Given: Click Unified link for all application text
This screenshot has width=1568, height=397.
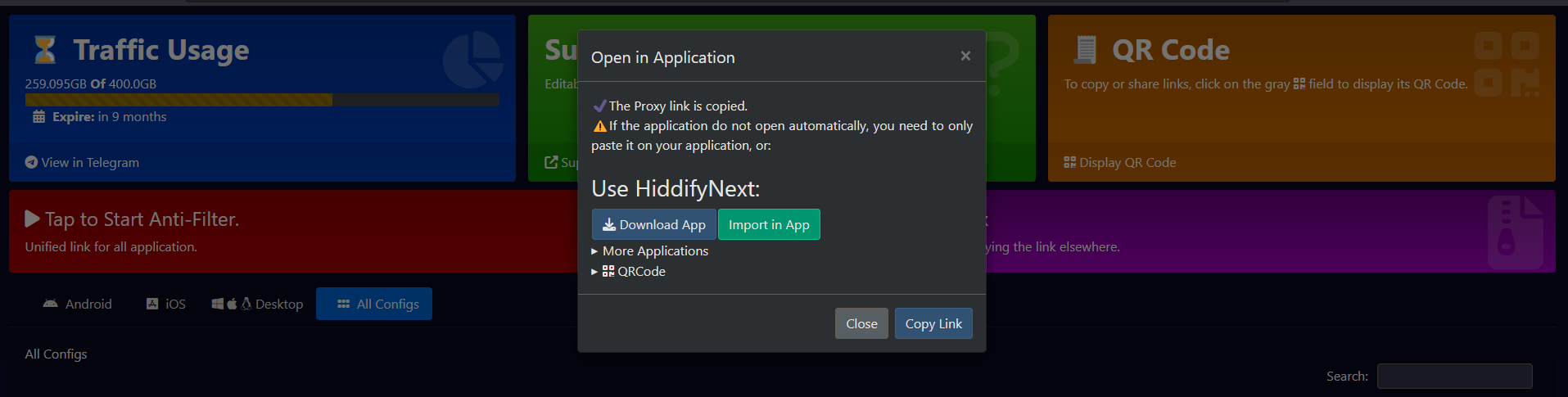Looking at the screenshot, I should 111,246.
